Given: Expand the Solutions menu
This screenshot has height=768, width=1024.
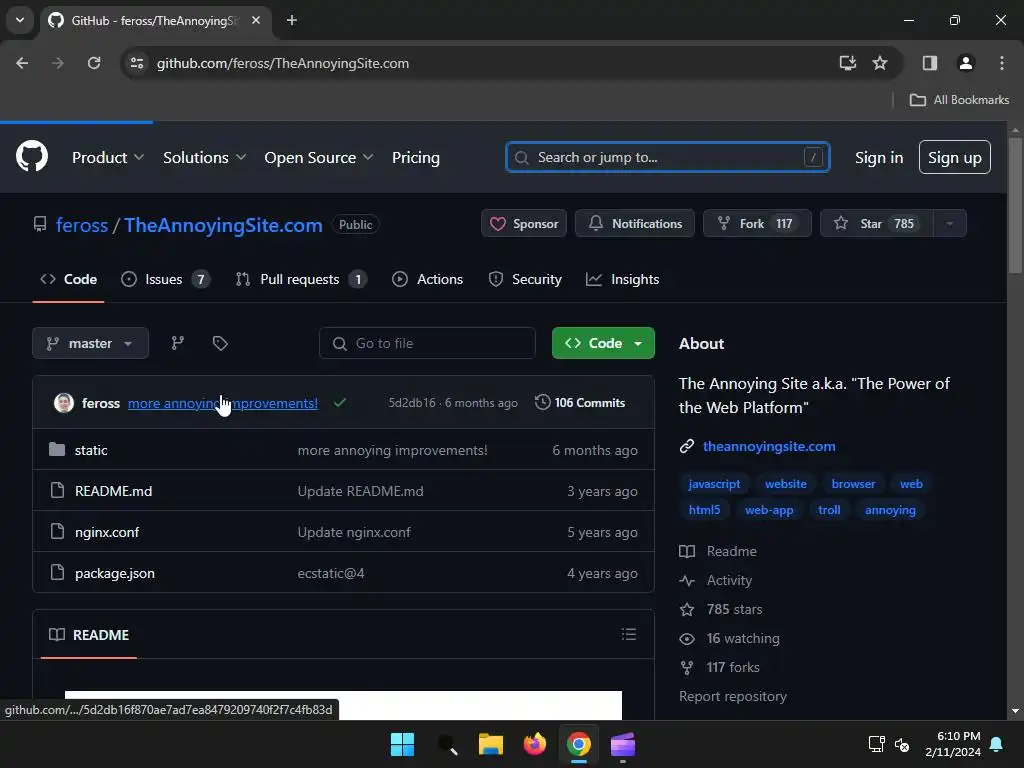Looking at the screenshot, I should coord(204,157).
